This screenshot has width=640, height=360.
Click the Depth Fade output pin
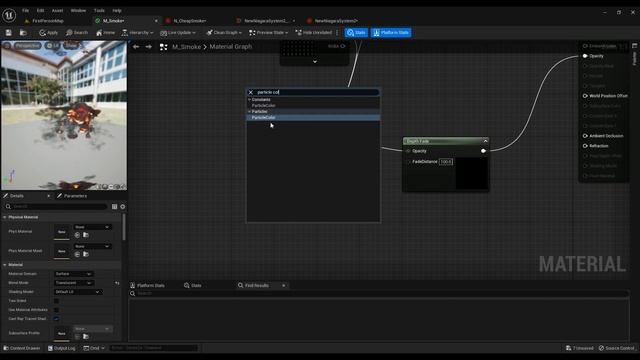(x=483, y=151)
